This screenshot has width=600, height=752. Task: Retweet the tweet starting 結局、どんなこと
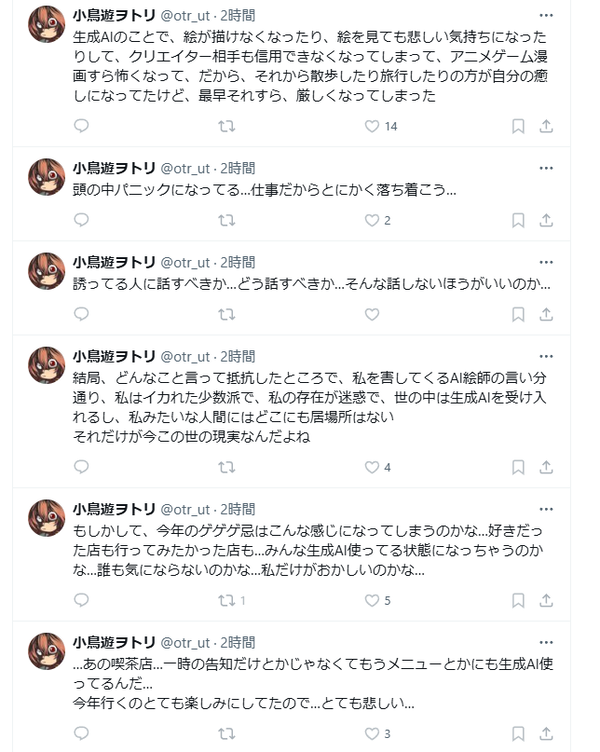[x=226, y=467]
